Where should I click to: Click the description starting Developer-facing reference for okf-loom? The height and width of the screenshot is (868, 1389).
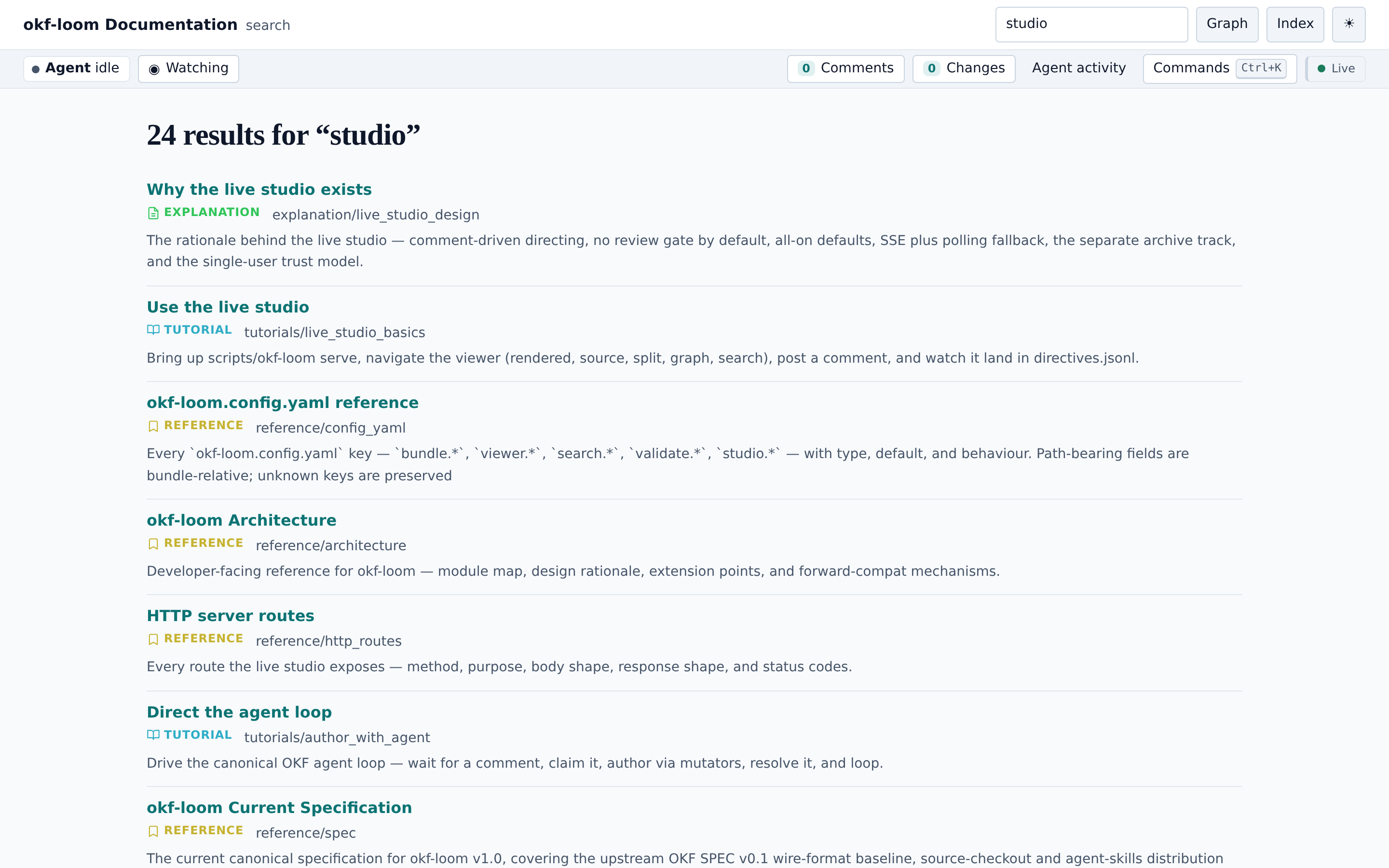pos(573,571)
